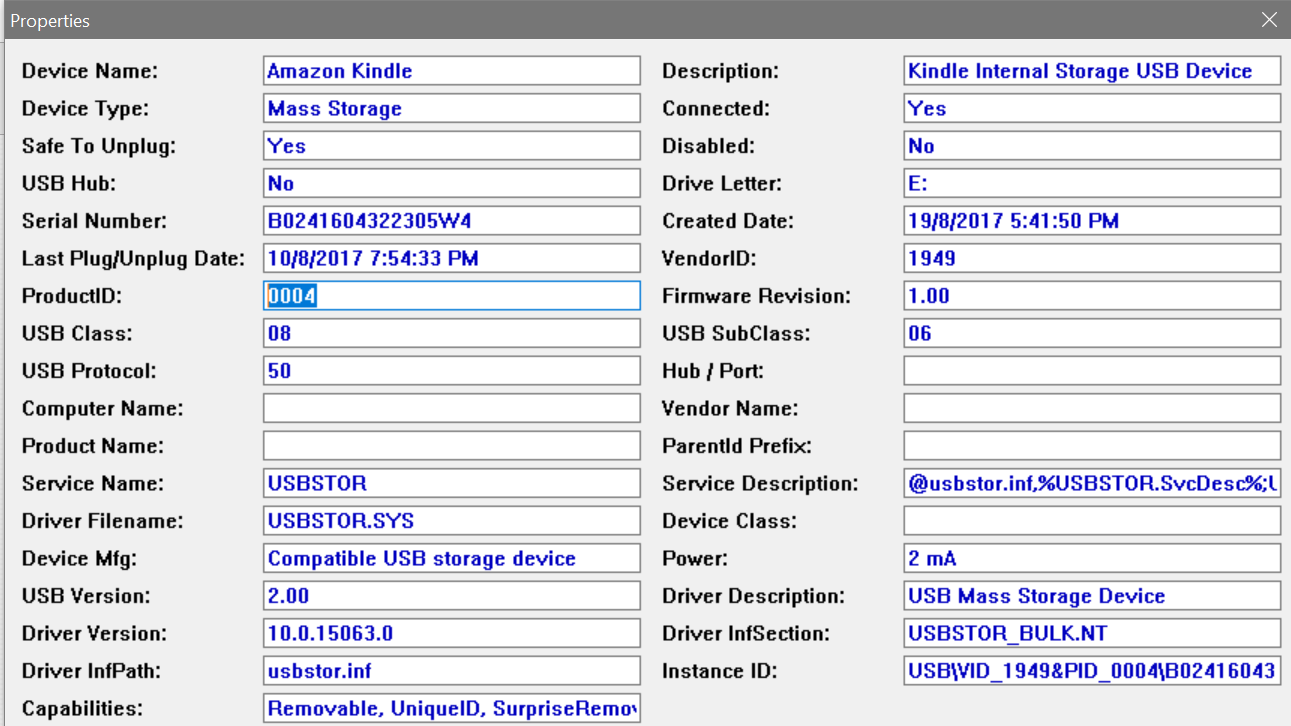This screenshot has width=1291, height=726.
Task: Select the Driver Filename field USBSTOR.SYS
Action: 452,521
